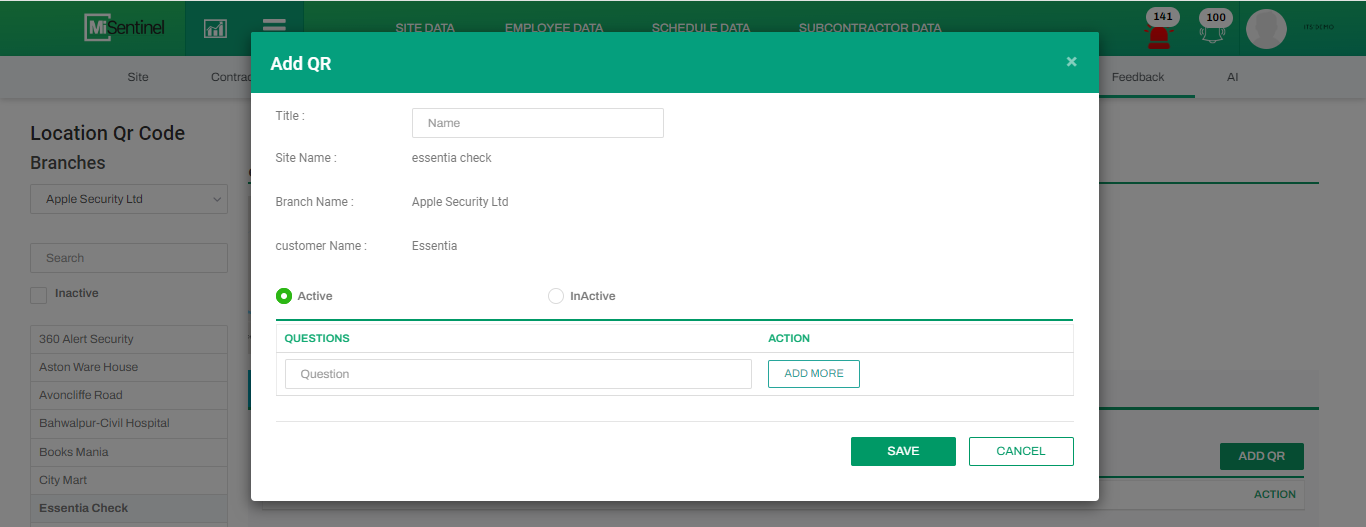Focus the Title name input field
Viewport: 1366px width, 527px height.
coord(538,123)
